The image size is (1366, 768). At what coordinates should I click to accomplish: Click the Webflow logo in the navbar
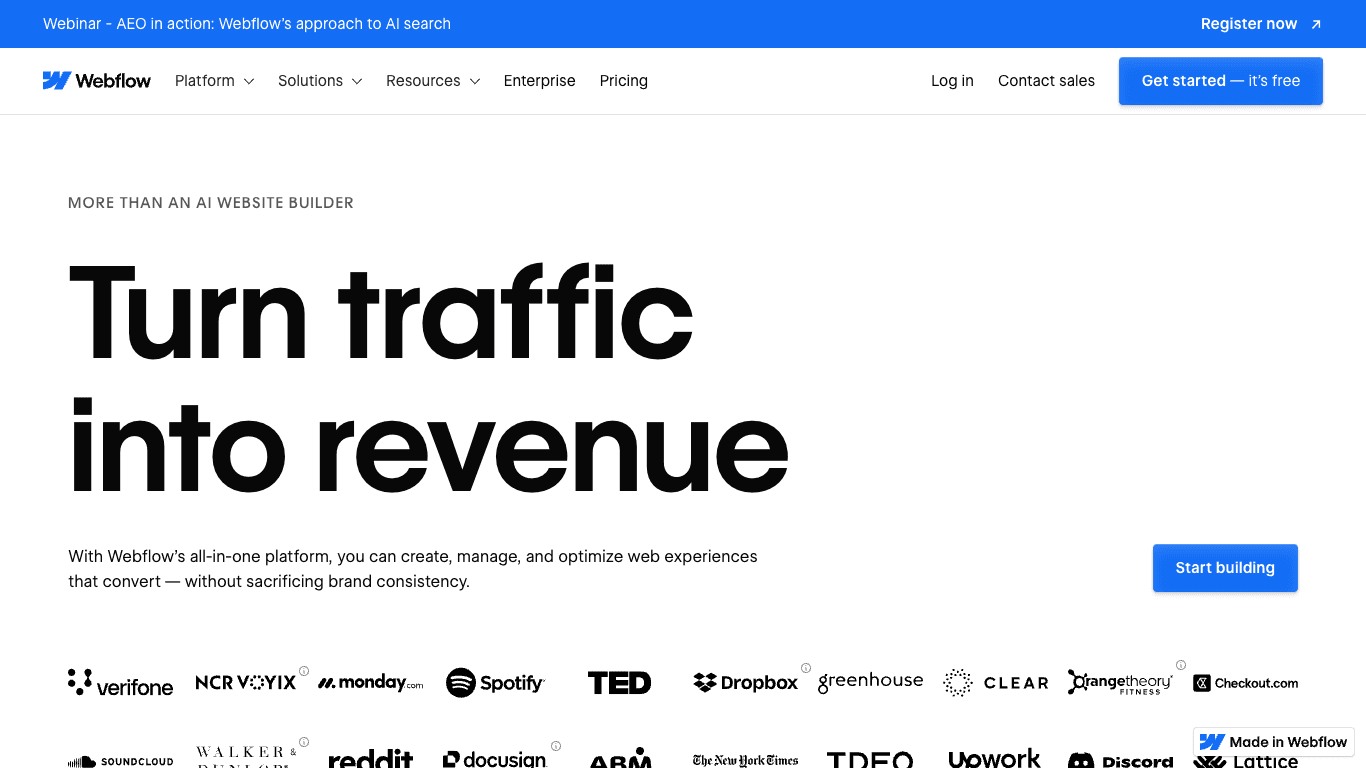click(97, 80)
